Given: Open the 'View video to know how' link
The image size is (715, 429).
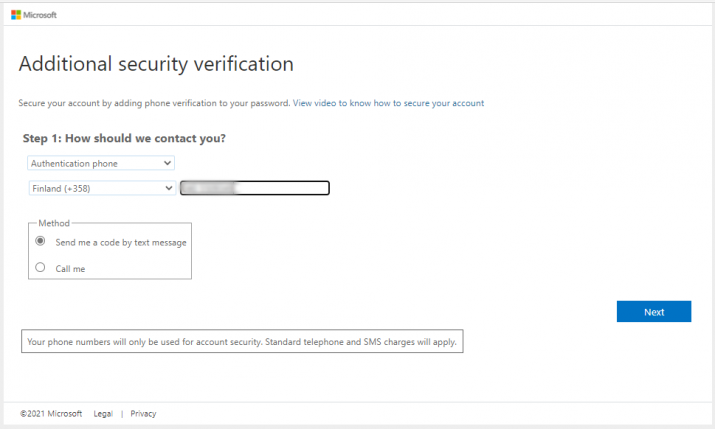Looking at the screenshot, I should tap(388, 103).
